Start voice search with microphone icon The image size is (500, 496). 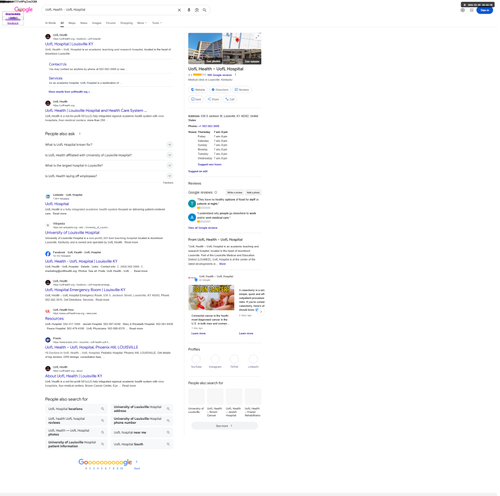coord(189,10)
